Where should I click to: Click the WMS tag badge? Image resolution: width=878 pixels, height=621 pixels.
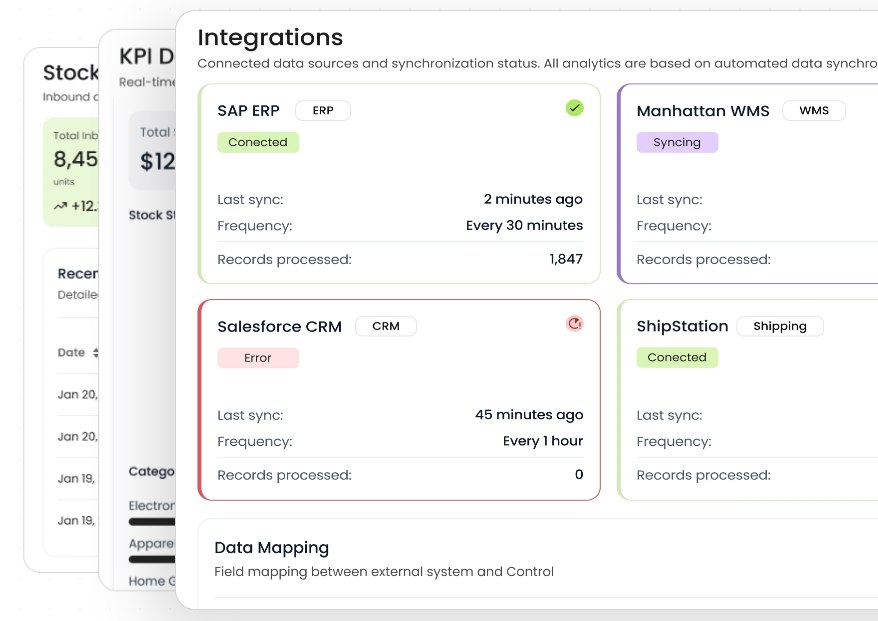814,111
